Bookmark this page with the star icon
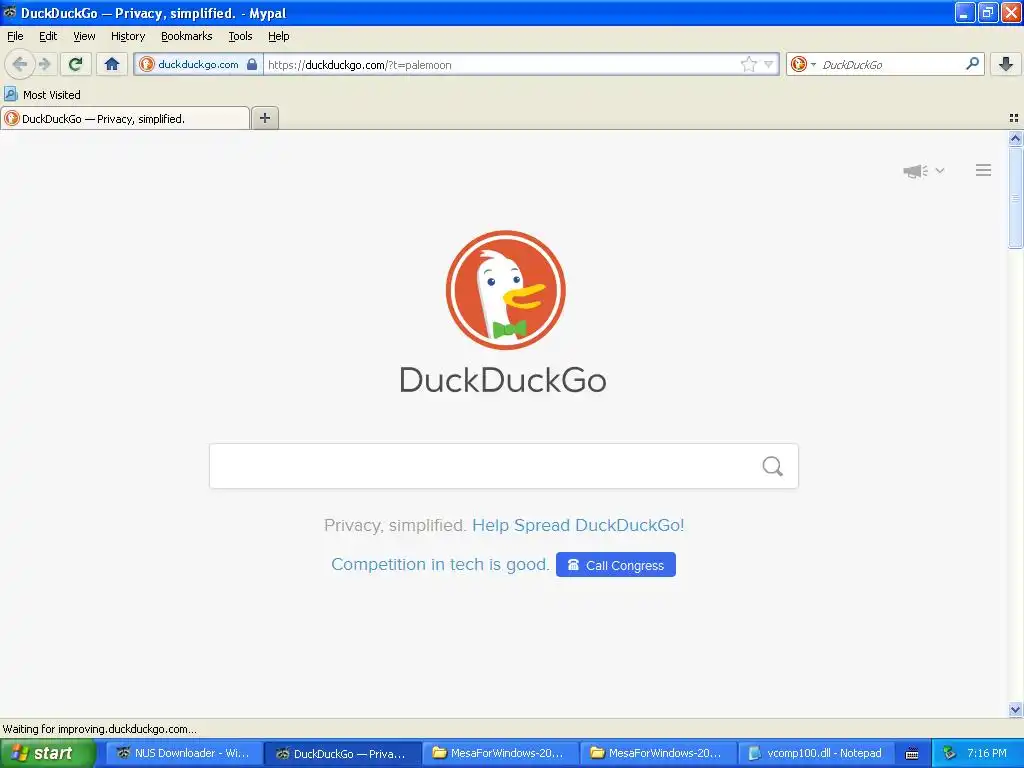The width and height of the screenshot is (1024, 768). coord(748,64)
